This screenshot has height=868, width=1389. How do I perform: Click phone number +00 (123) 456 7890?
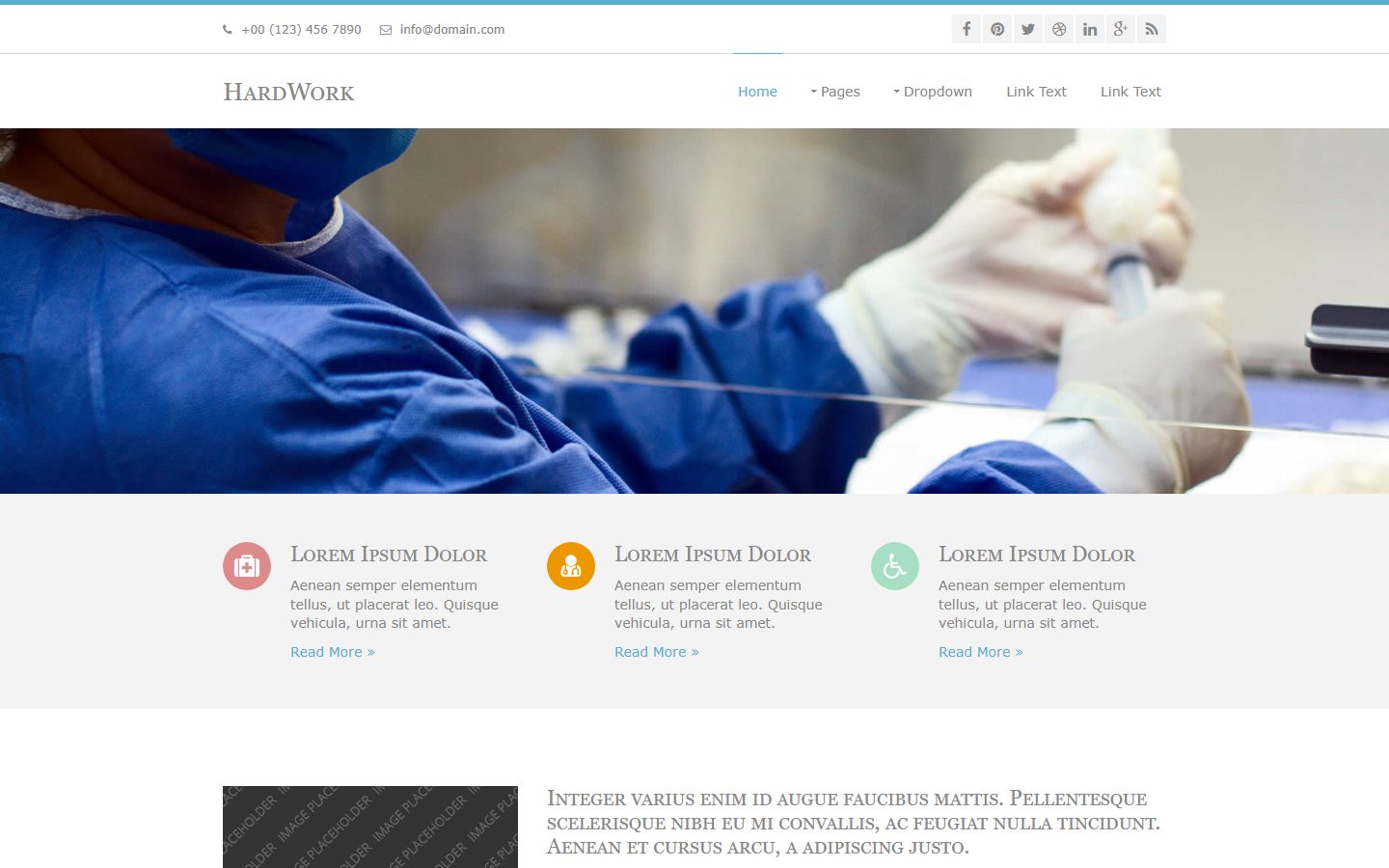coord(301,30)
